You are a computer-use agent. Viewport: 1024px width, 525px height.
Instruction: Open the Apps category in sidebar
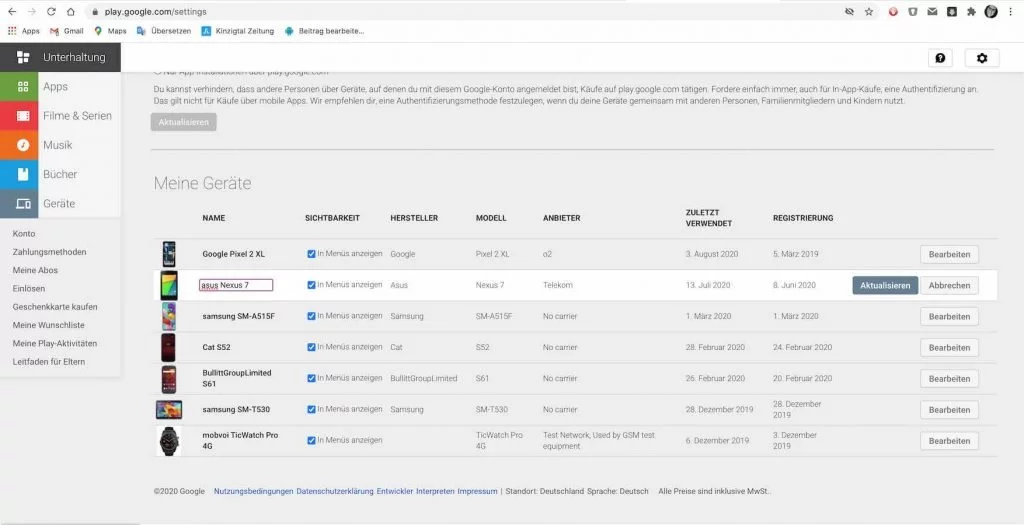(x=60, y=87)
